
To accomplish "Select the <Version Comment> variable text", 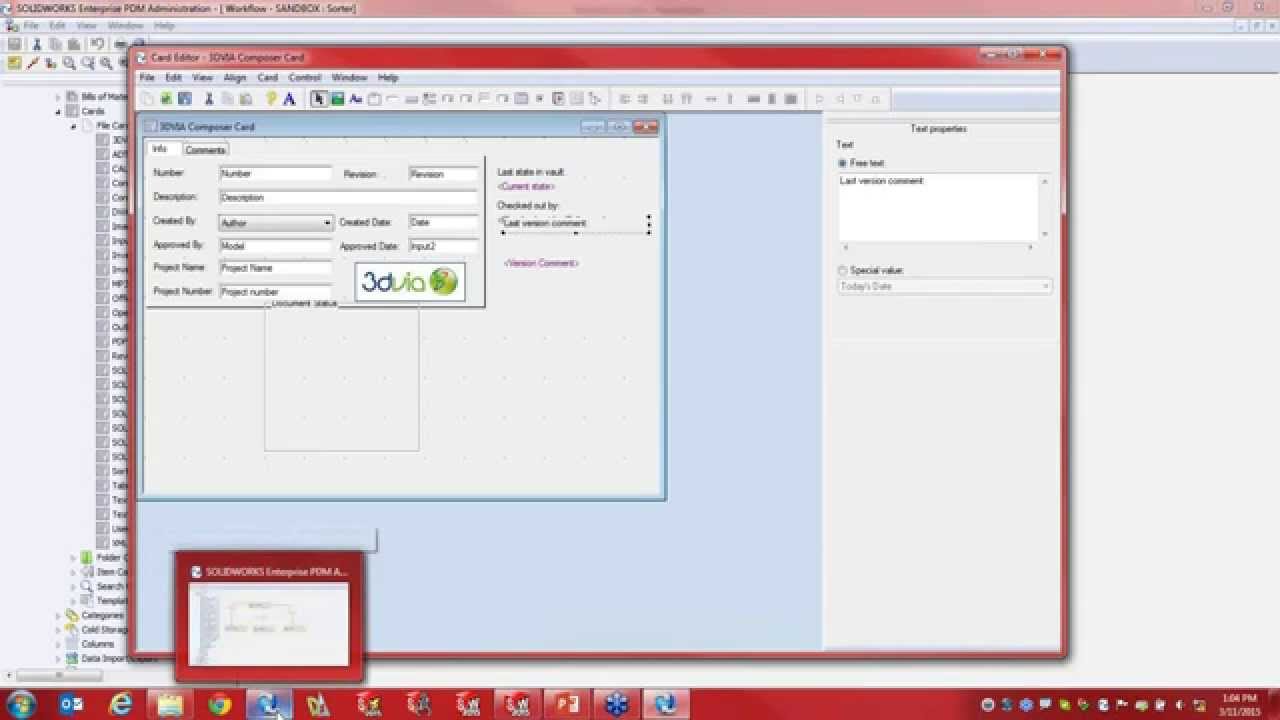I will coord(542,263).
